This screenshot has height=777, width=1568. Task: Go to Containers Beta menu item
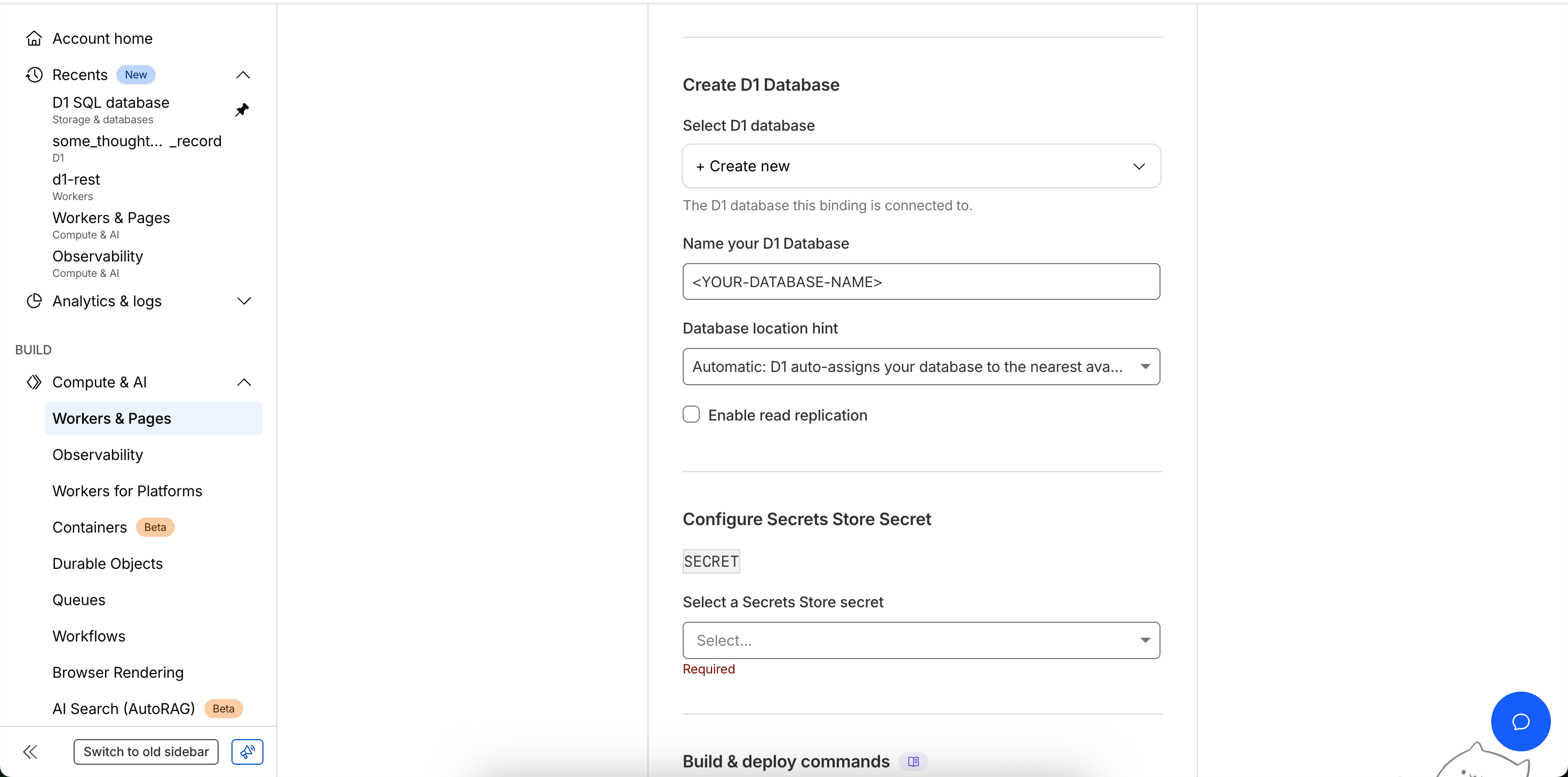(x=90, y=527)
